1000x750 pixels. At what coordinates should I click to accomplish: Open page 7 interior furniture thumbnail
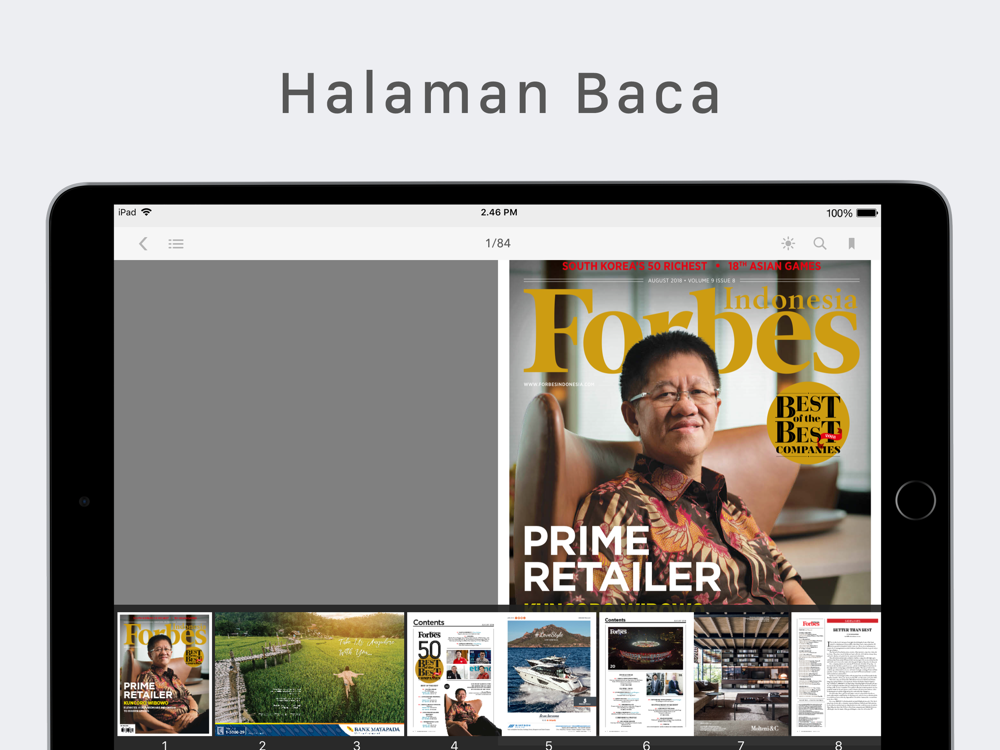[741, 675]
